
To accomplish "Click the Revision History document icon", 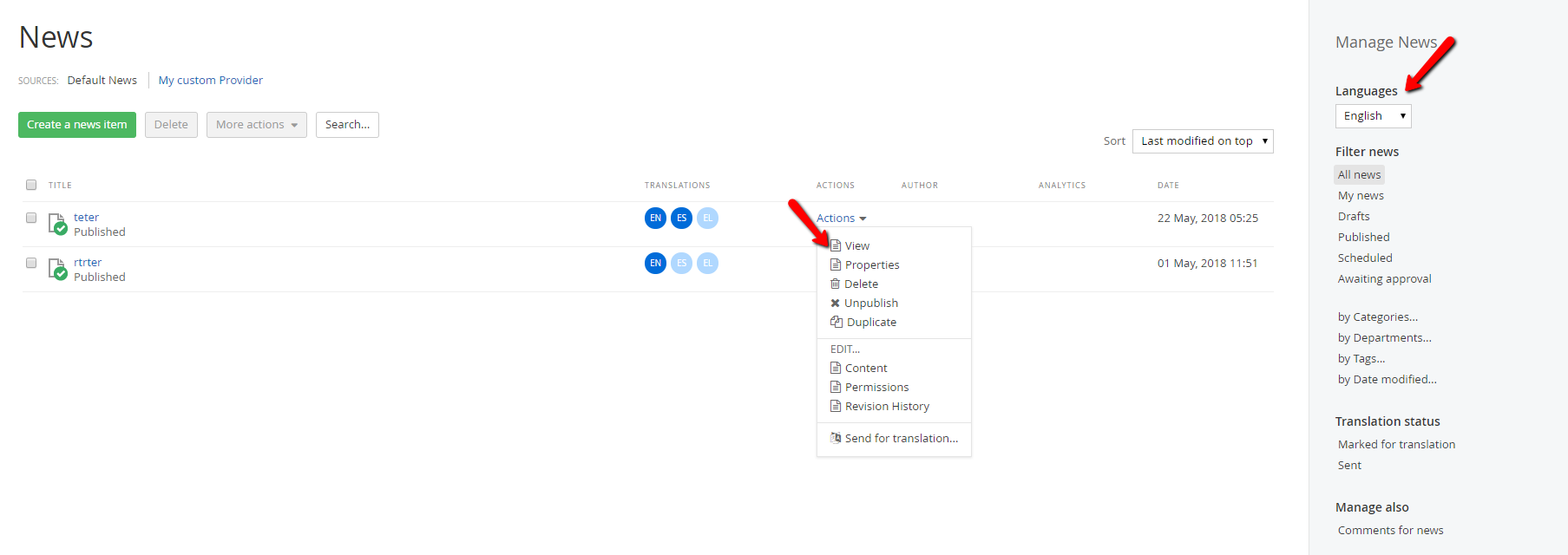I will coord(836,406).
